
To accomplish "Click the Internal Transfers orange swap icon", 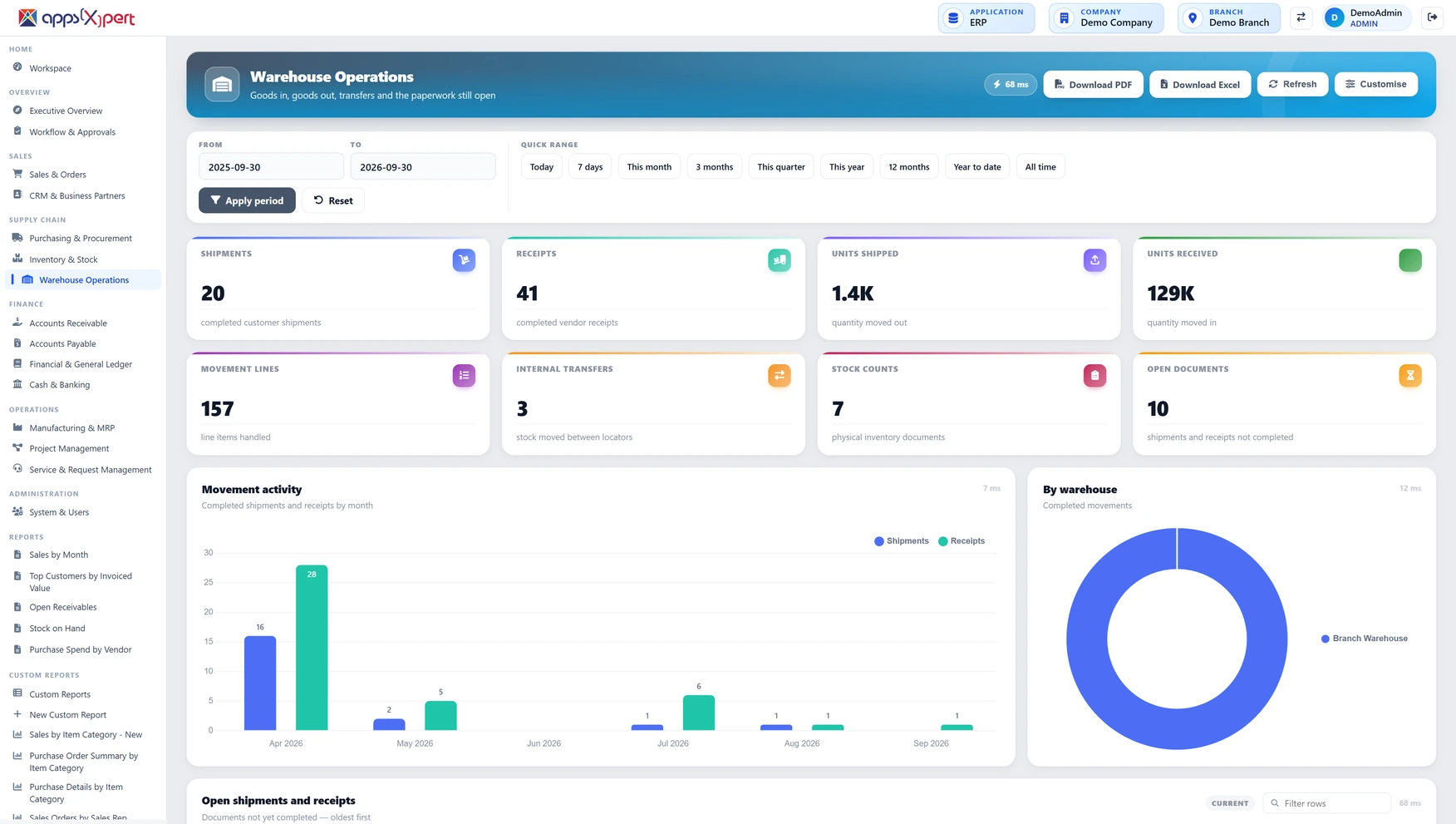I will point(779,376).
